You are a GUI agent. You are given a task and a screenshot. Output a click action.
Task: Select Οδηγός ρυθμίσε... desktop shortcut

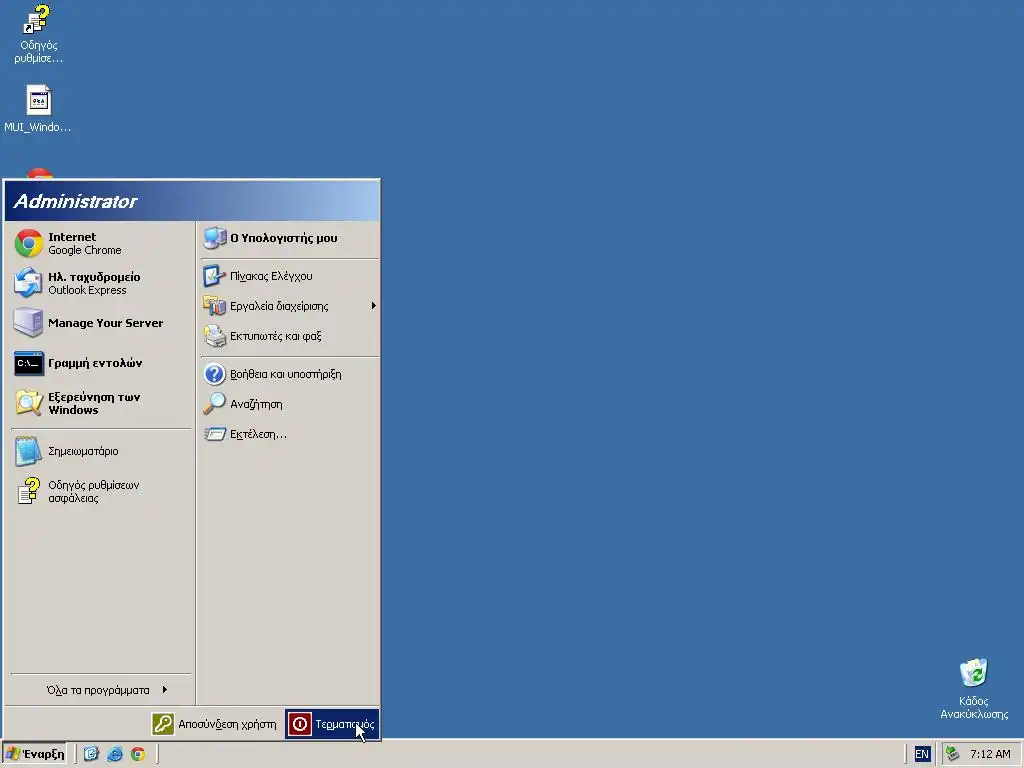39,34
